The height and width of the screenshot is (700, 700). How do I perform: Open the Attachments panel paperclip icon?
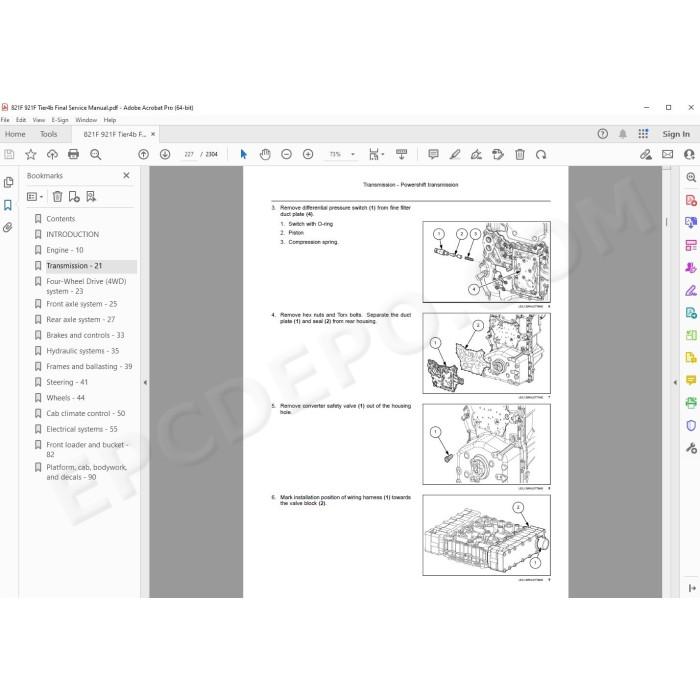coord(8,228)
